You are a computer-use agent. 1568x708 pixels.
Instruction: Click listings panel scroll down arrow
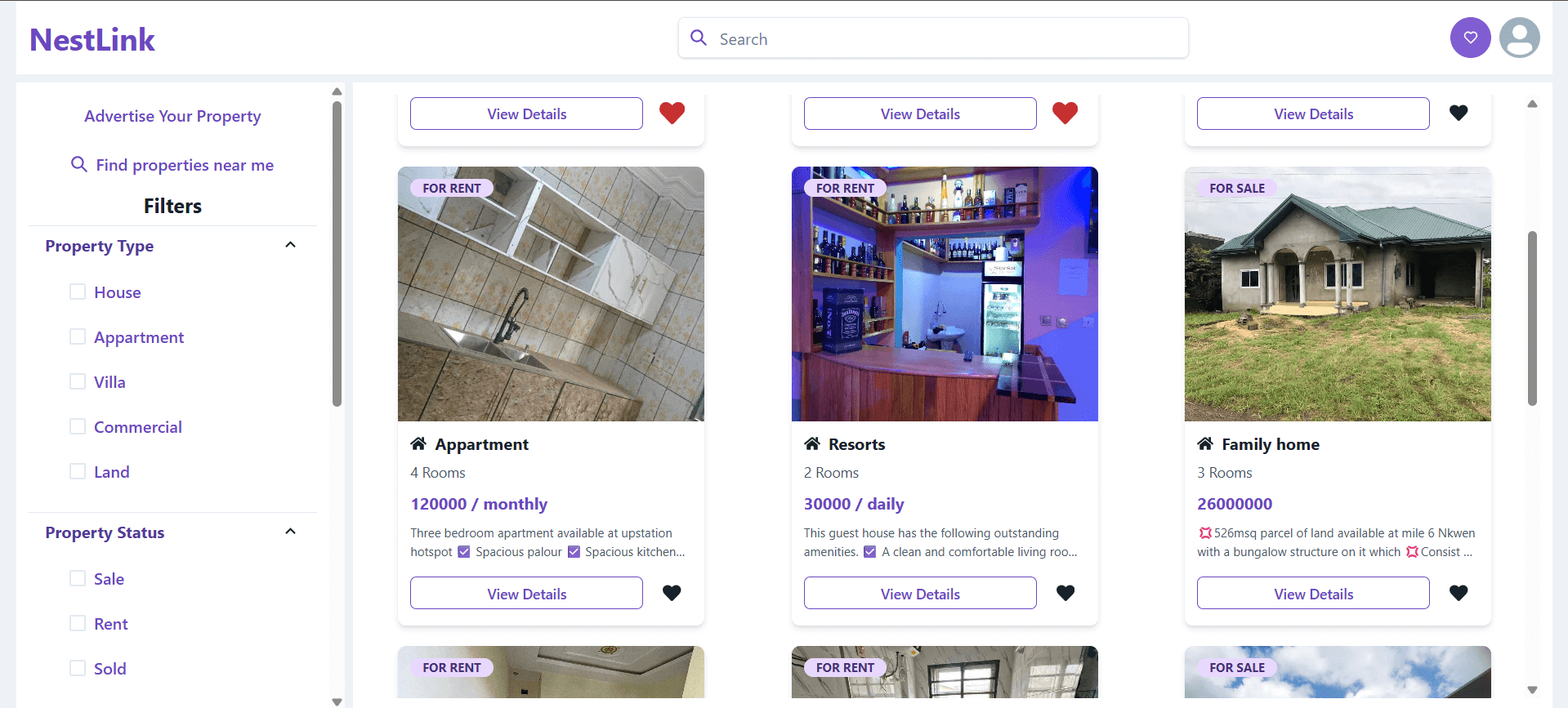1532,690
